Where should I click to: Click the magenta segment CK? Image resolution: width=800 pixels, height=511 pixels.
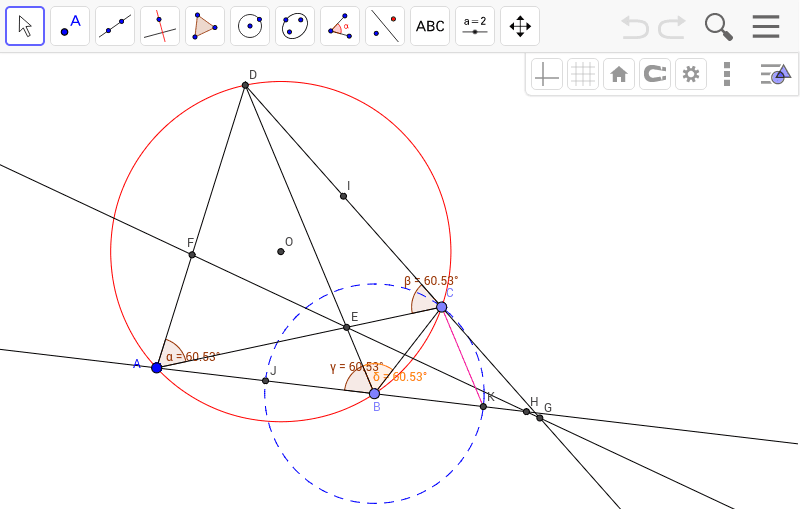[463, 357]
